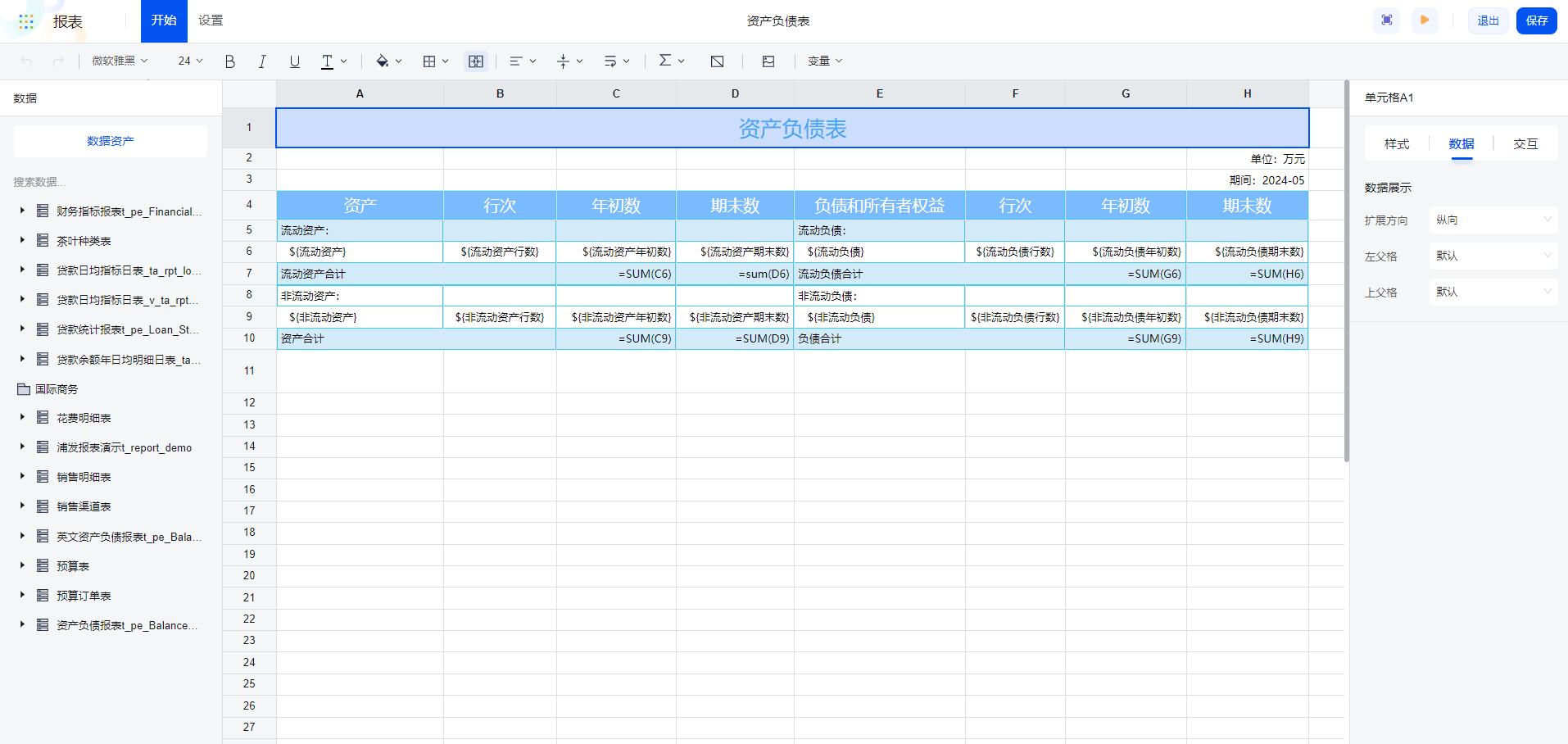Screen dimensions: 1568x744
Task: Select the 资产负债表 title cell
Action: point(792,128)
